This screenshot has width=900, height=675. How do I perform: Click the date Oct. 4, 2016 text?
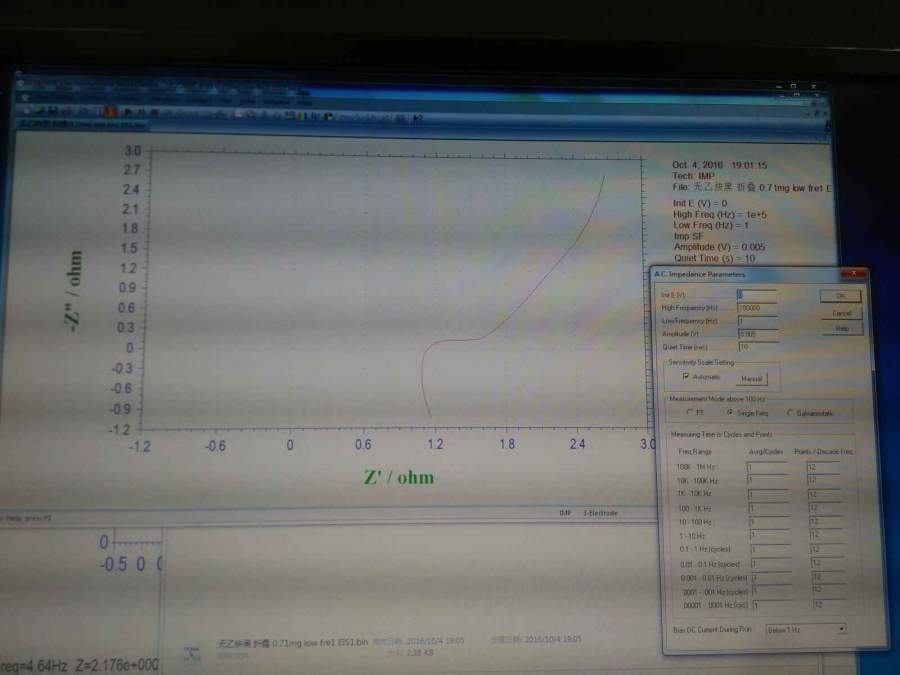697,165
